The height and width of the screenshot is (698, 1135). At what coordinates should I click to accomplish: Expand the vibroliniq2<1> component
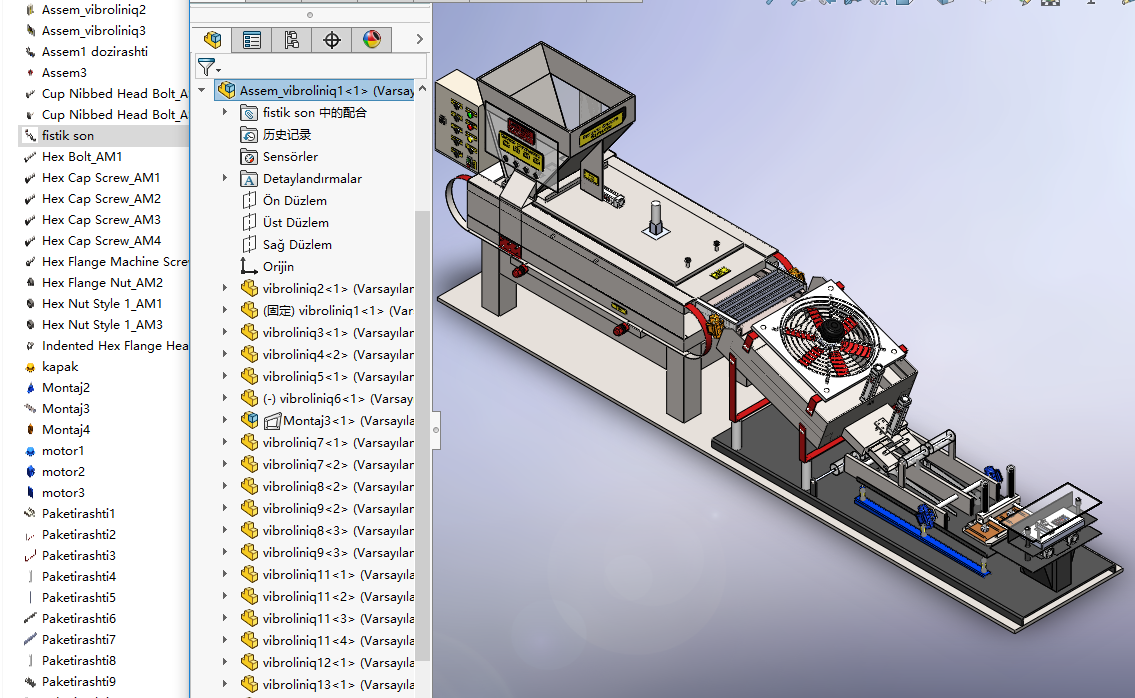coord(225,289)
